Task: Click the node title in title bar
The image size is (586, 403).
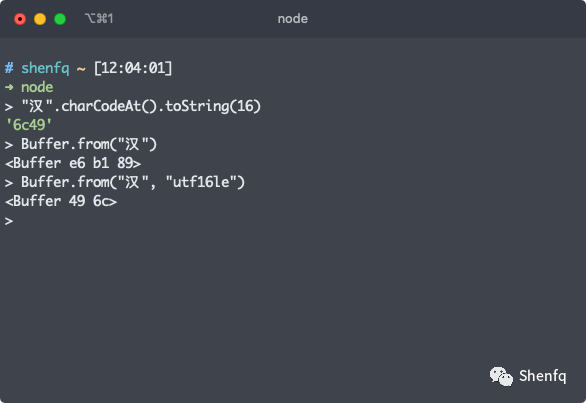Action: click(x=293, y=19)
